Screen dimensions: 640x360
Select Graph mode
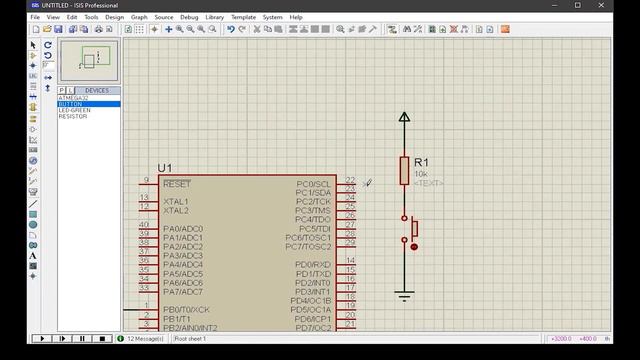pyautogui.click(x=33, y=140)
